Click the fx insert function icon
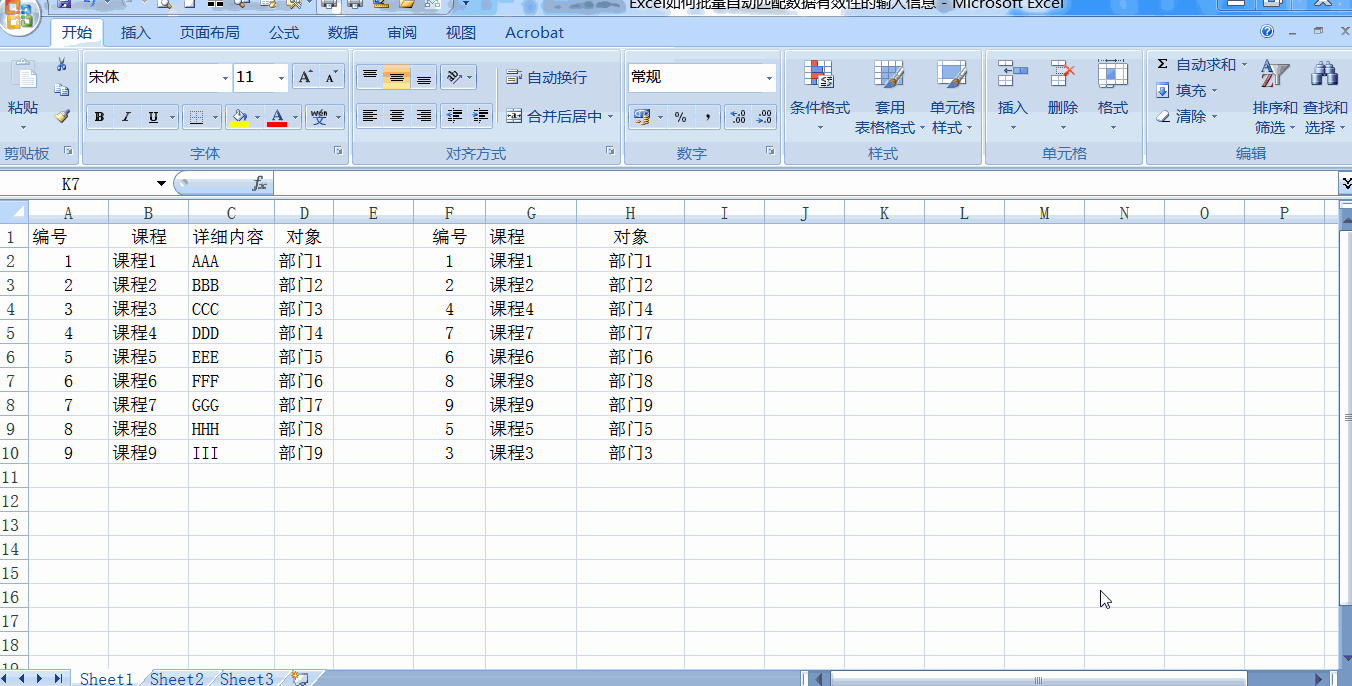1352x686 pixels. pos(259,184)
